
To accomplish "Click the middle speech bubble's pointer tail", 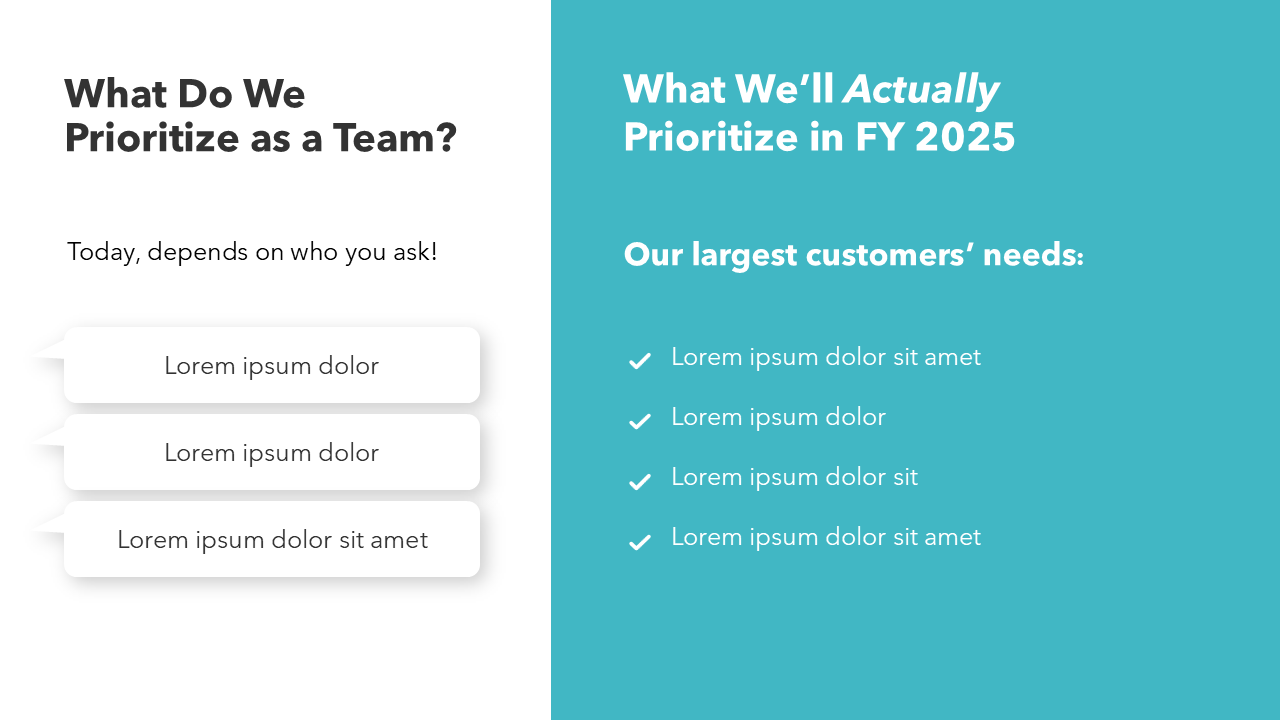I will point(49,436).
